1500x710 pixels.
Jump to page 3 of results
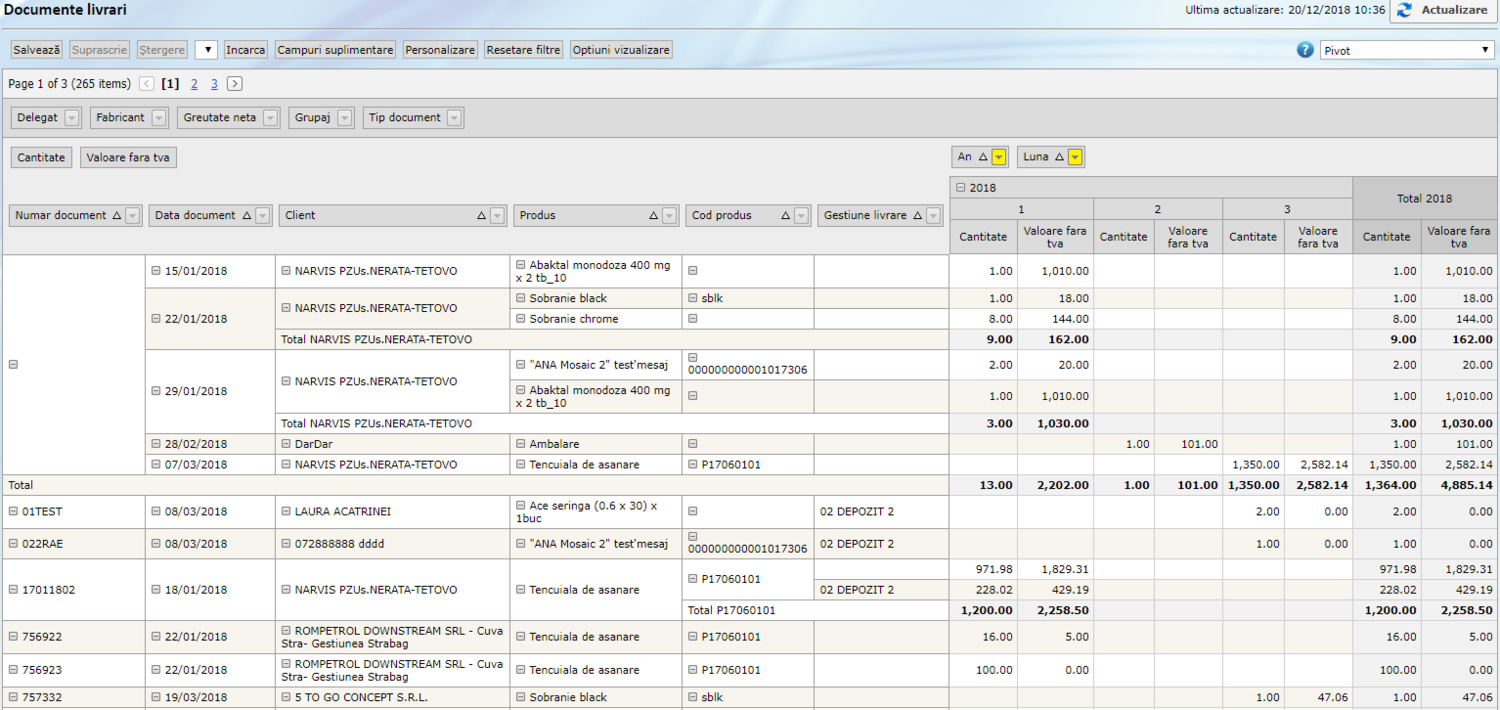tap(214, 84)
